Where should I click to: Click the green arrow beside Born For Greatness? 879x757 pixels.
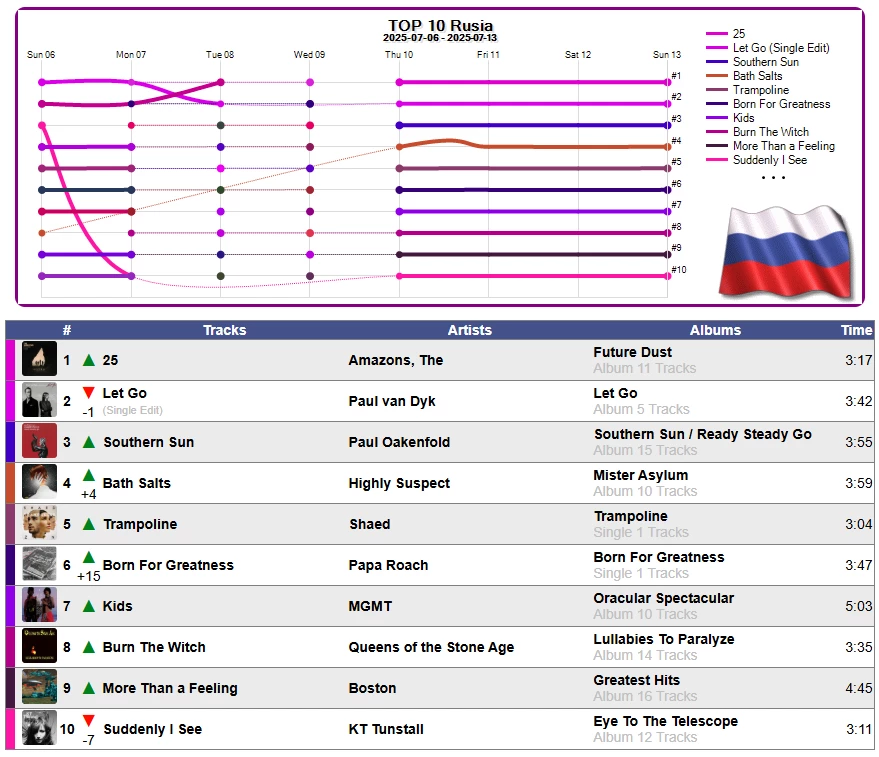89,557
